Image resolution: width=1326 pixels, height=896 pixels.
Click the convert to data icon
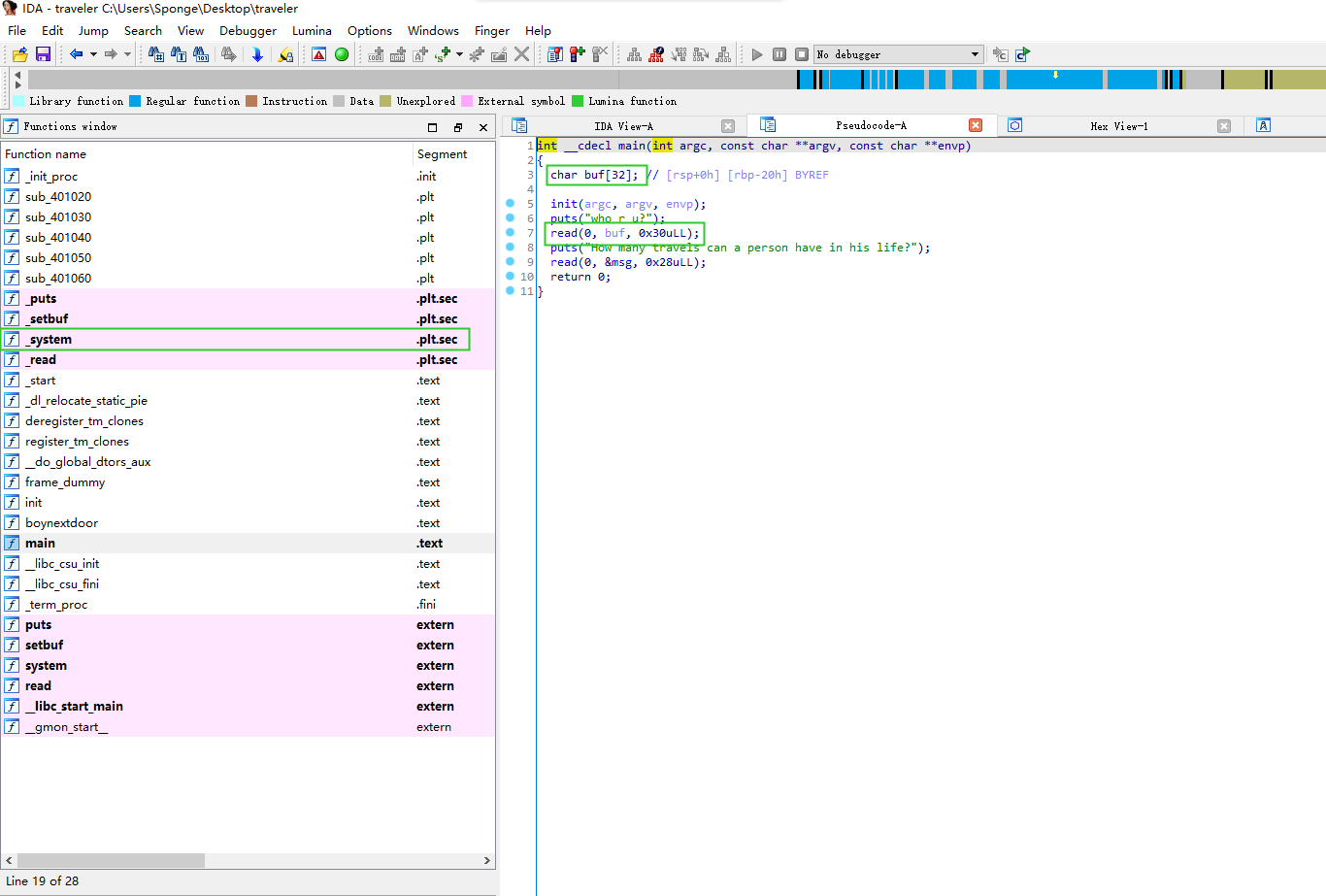coord(398,54)
